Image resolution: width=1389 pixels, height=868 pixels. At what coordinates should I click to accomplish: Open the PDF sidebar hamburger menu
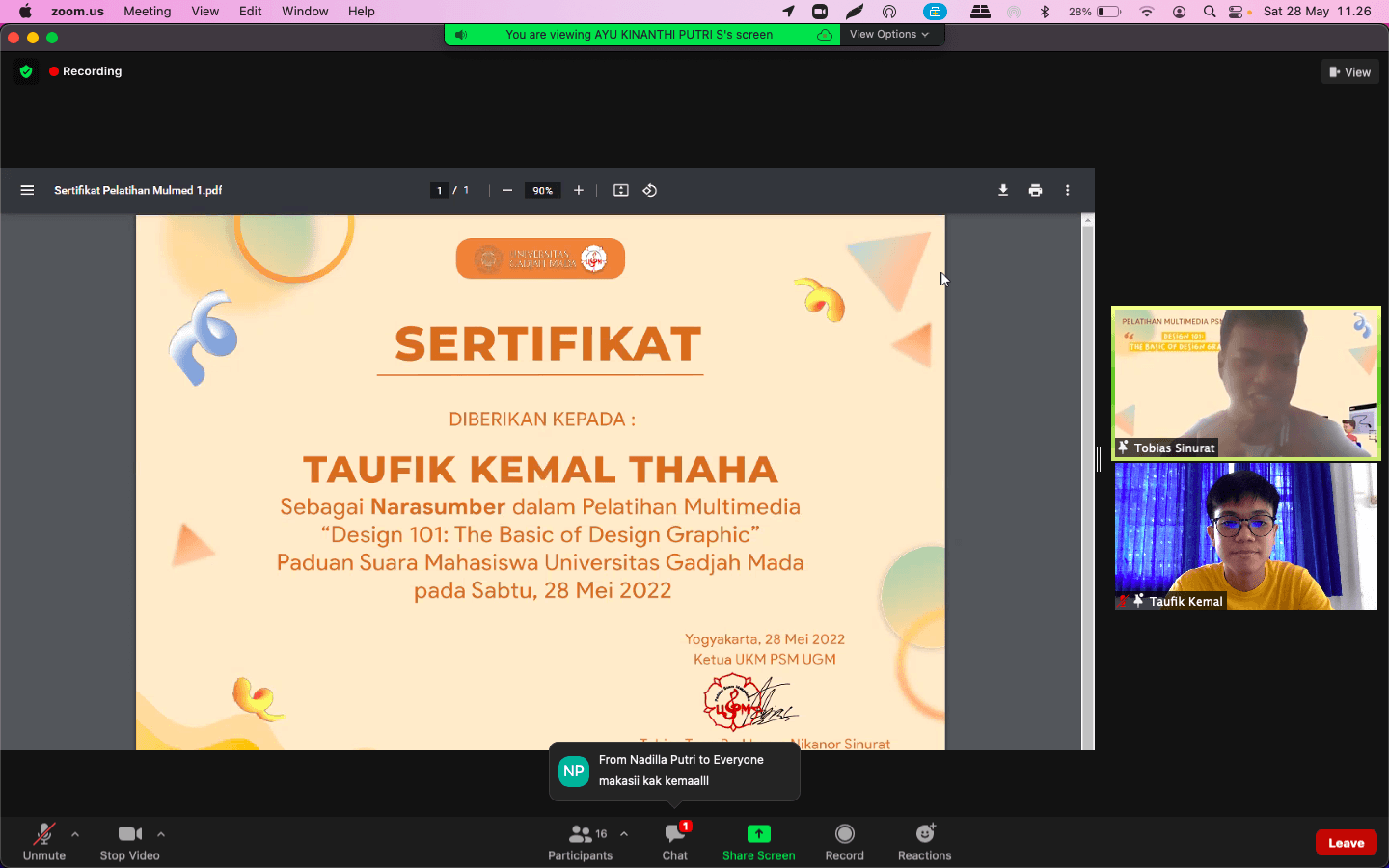coord(27,190)
